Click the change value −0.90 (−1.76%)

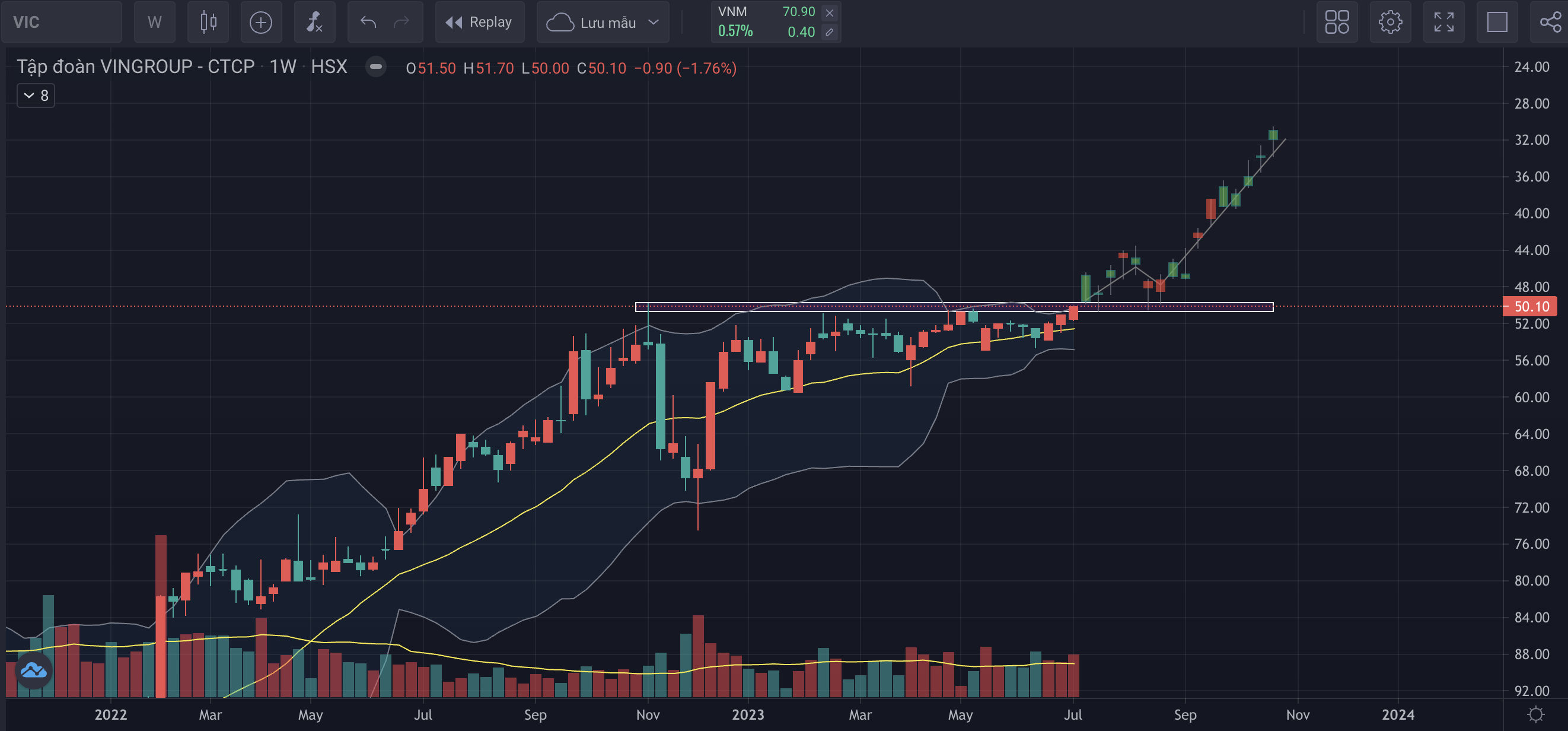(x=686, y=68)
